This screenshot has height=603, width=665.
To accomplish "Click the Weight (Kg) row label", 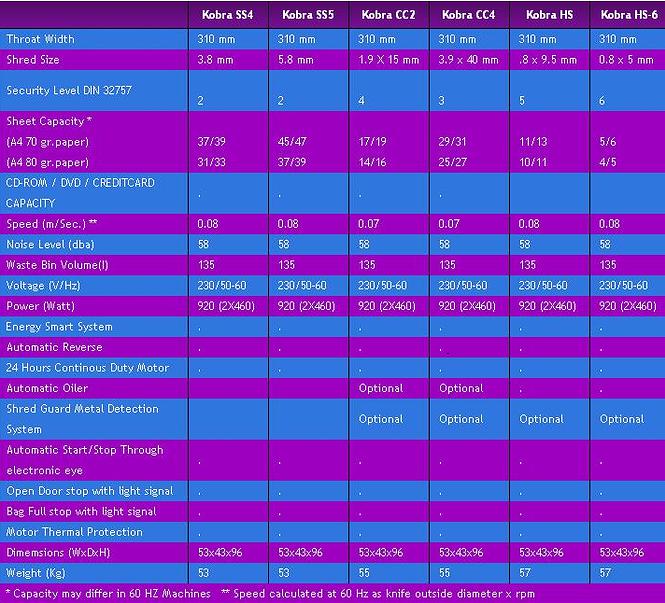I will point(37,573).
